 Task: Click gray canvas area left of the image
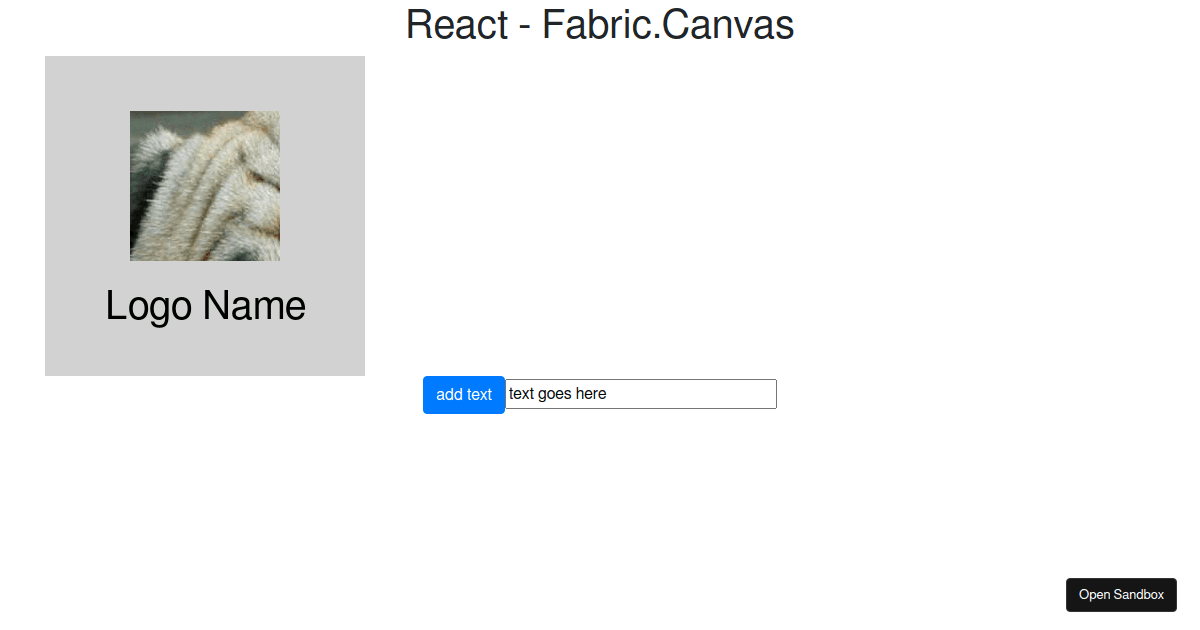[x=87, y=186]
